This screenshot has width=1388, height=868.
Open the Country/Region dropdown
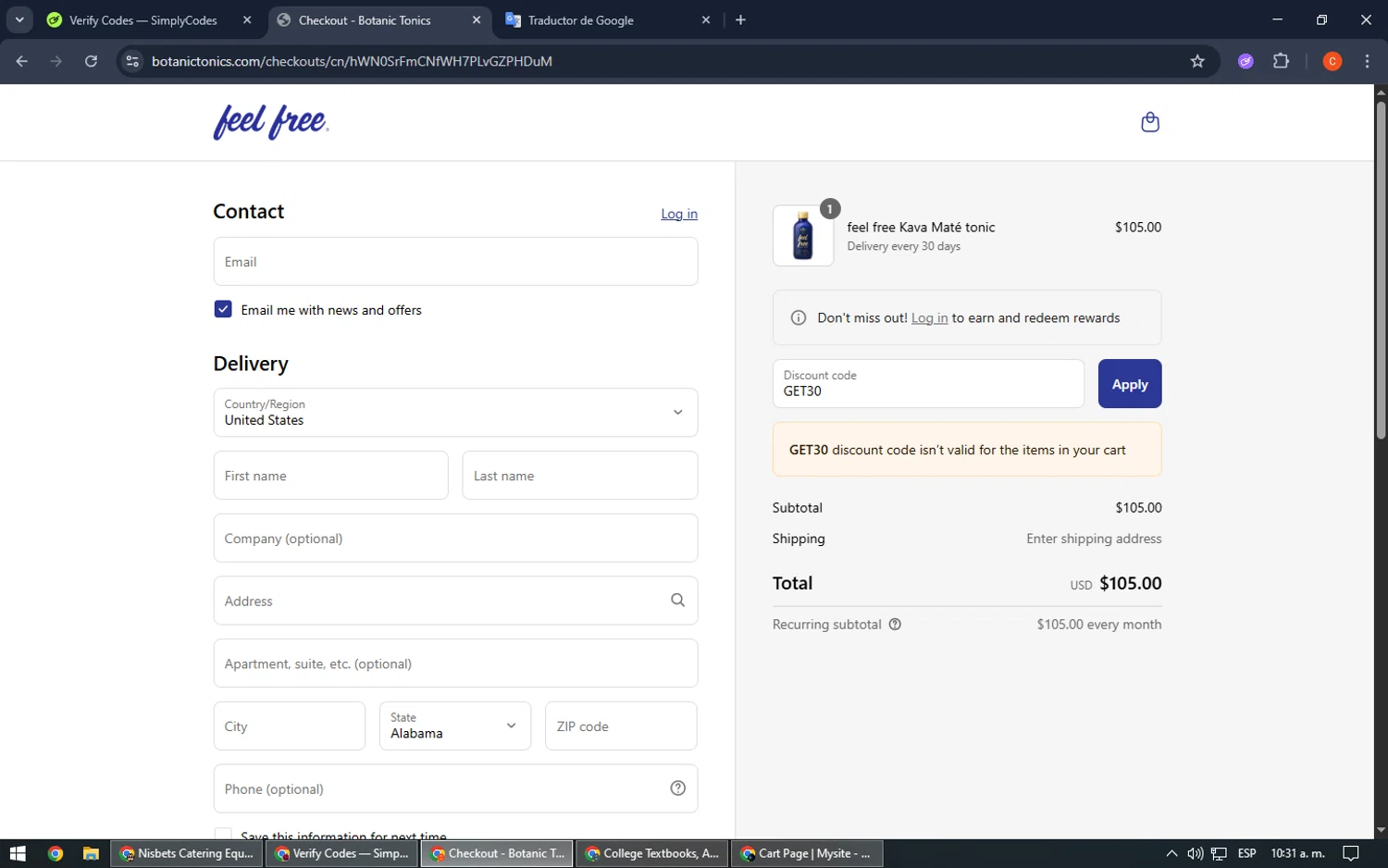[455, 413]
